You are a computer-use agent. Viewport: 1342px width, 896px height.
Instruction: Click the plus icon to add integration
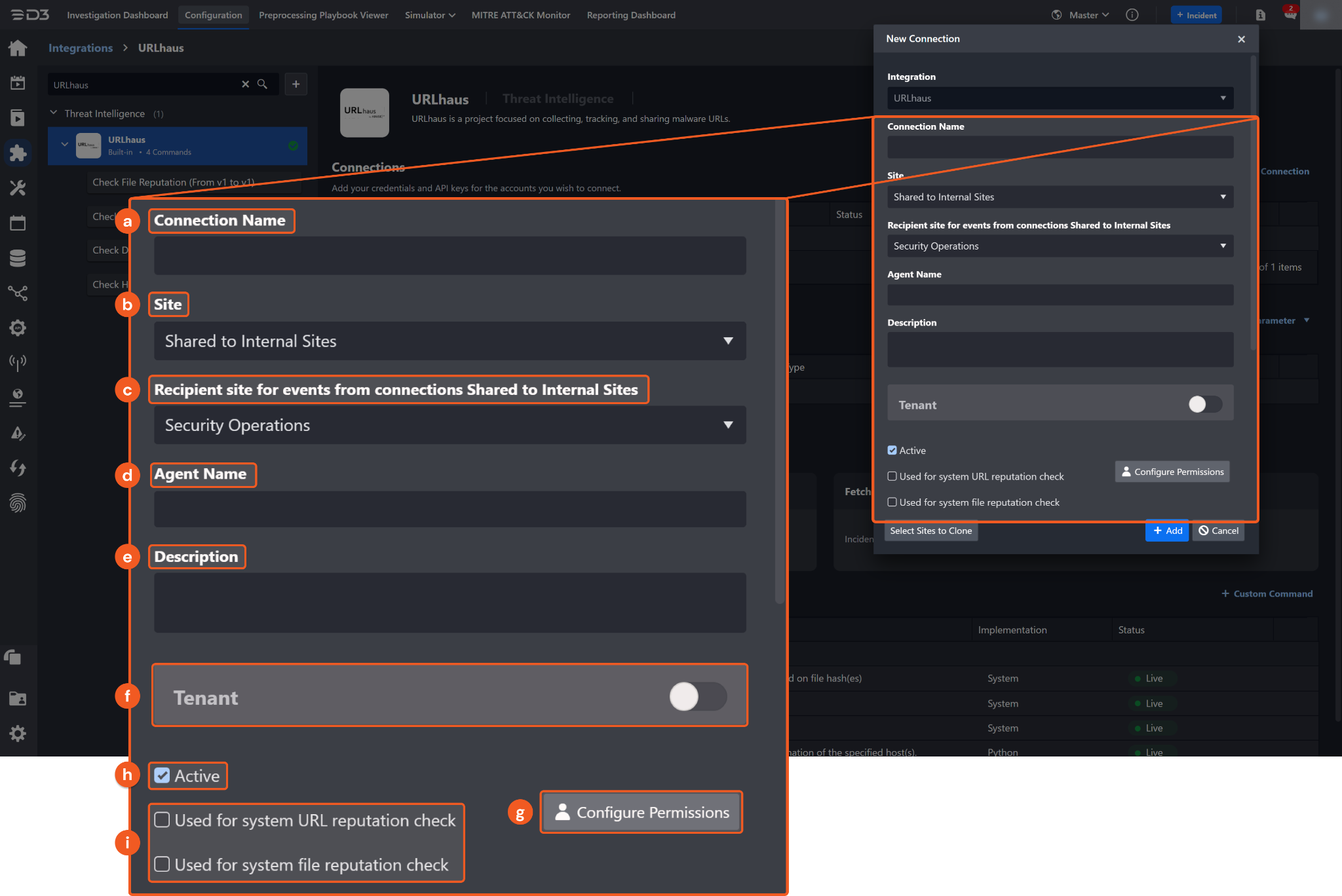point(296,84)
